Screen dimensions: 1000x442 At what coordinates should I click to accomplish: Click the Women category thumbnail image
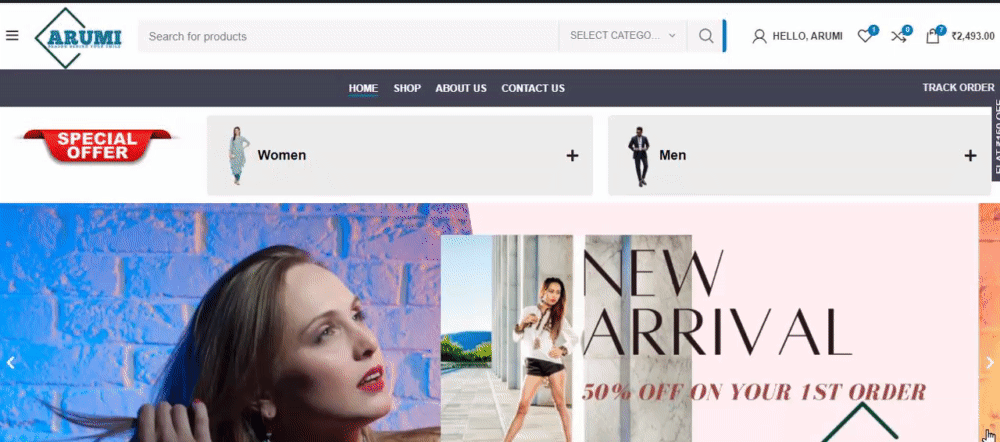tap(238, 155)
